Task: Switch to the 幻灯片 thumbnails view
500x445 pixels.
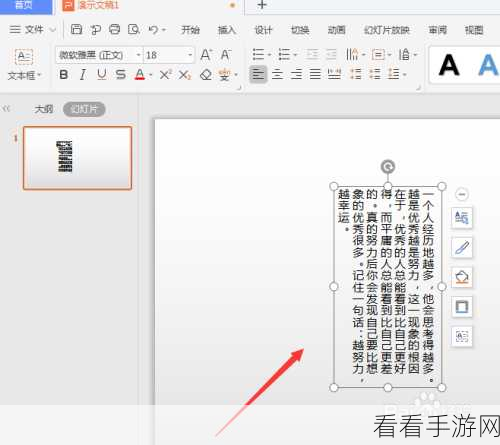Action: point(84,109)
